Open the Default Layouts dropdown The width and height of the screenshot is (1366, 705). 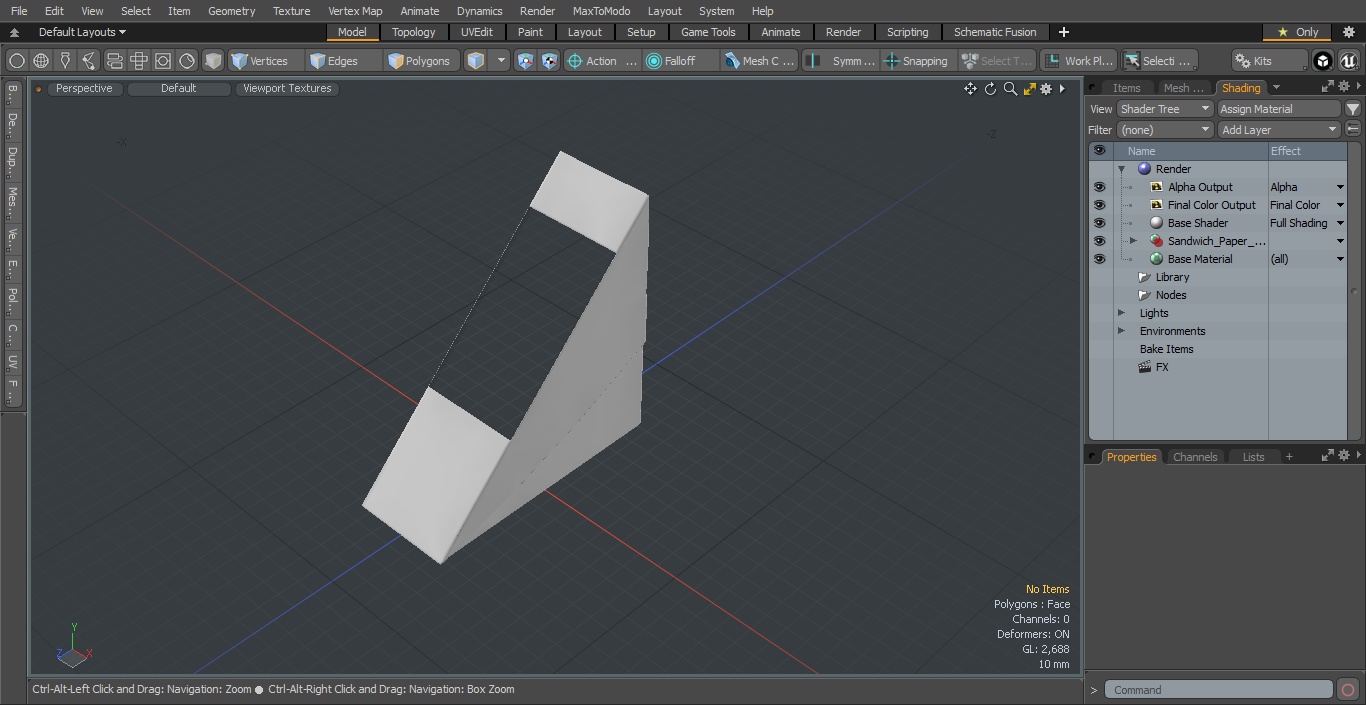(x=82, y=32)
